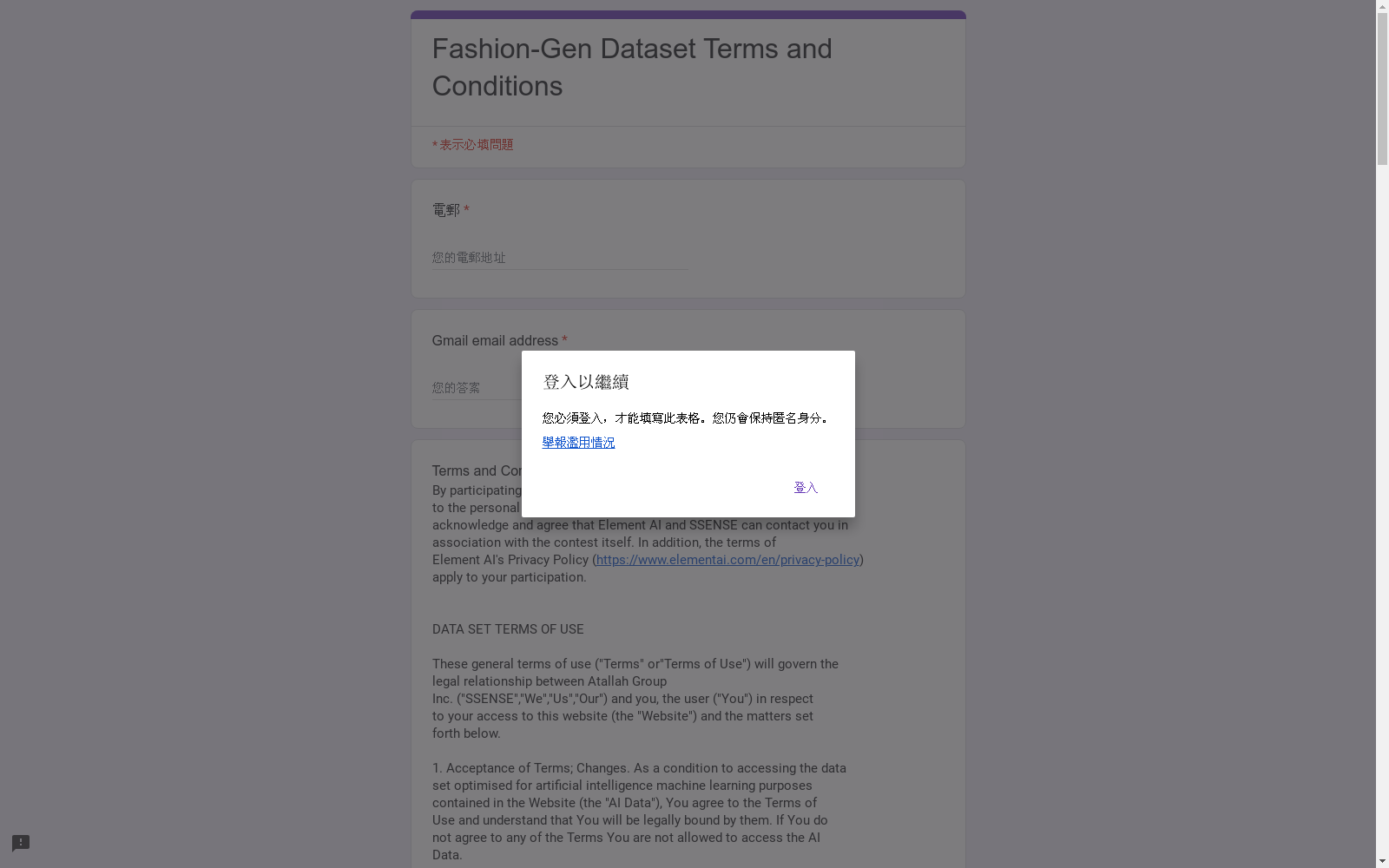The width and height of the screenshot is (1389, 868).
Task: Click the vertical scrollbar thumb
Action: tap(1382, 89)
